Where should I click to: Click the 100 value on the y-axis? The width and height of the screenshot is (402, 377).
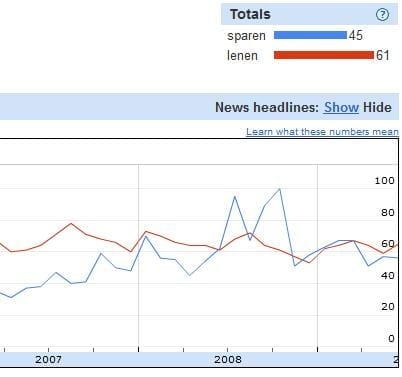pyautogui.click(x=385, y=181)
